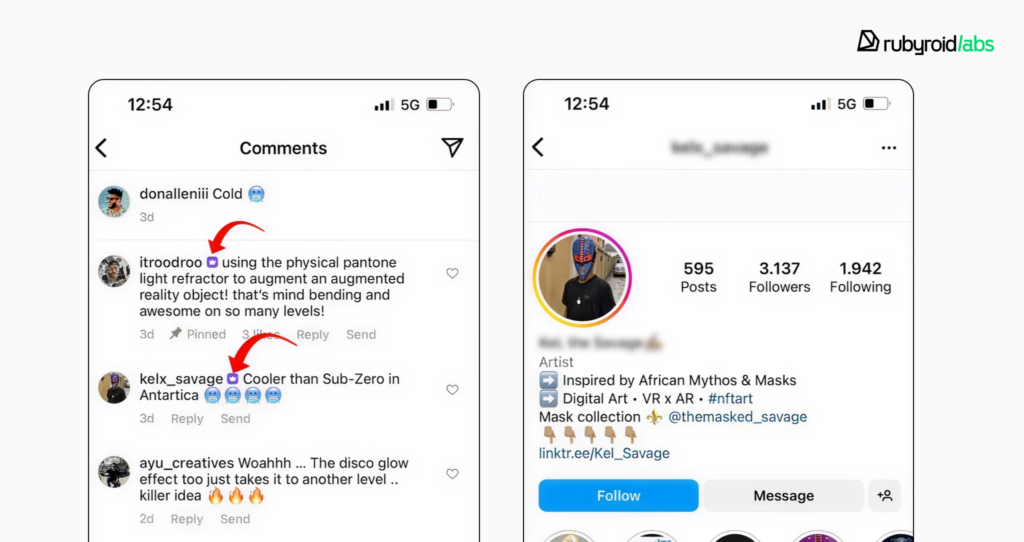Tap the subscriber badge beside kelx_savage
The width and height of the screenshot is (1024, 542).
pyautogui.click(x=232, y=378)
